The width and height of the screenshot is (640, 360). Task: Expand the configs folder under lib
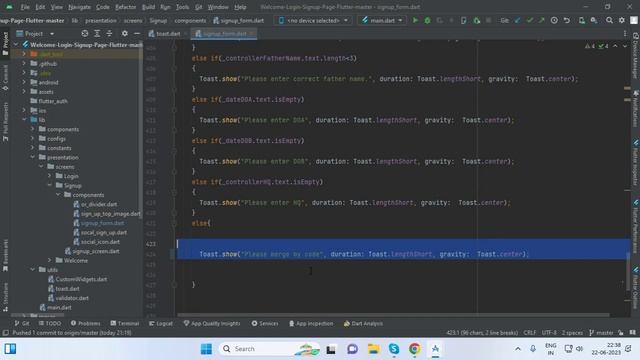tap(33, 138)
